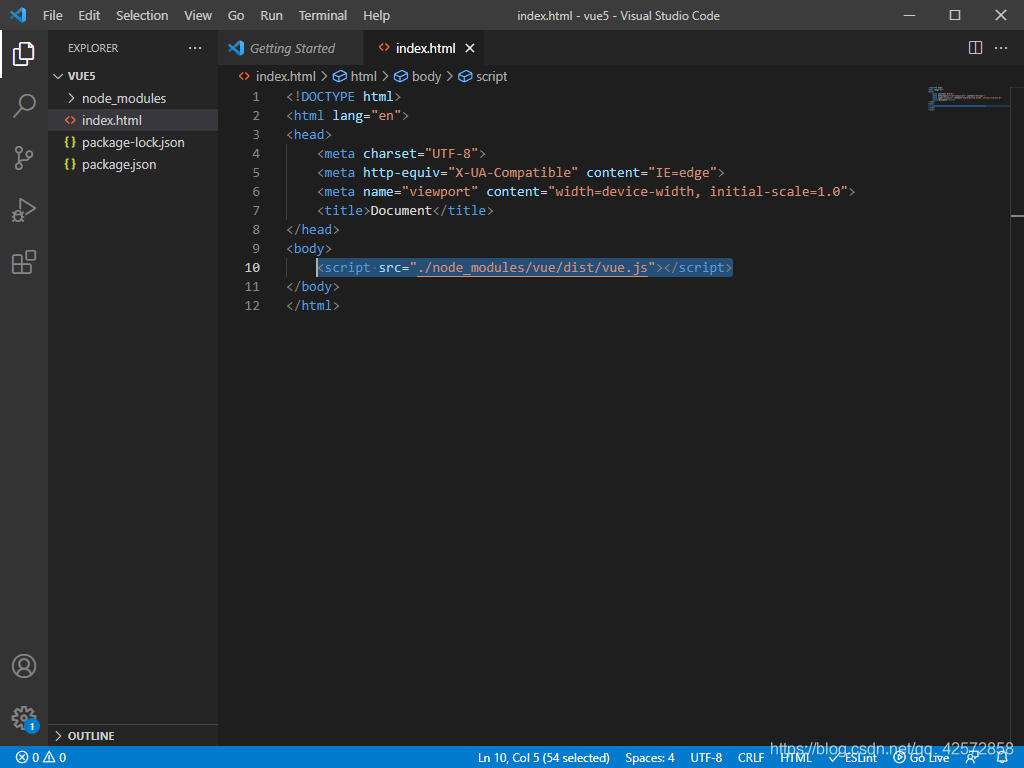
Task: Open the Run menu
Action: tap(271, 15)
